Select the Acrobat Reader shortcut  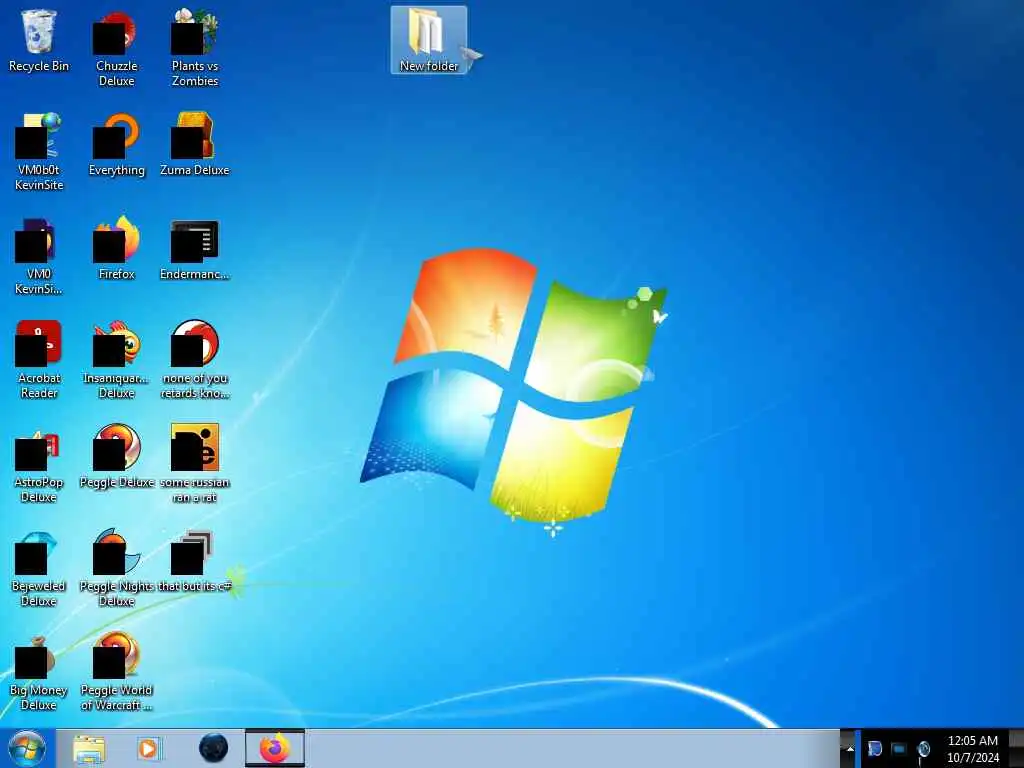(39, 360)
